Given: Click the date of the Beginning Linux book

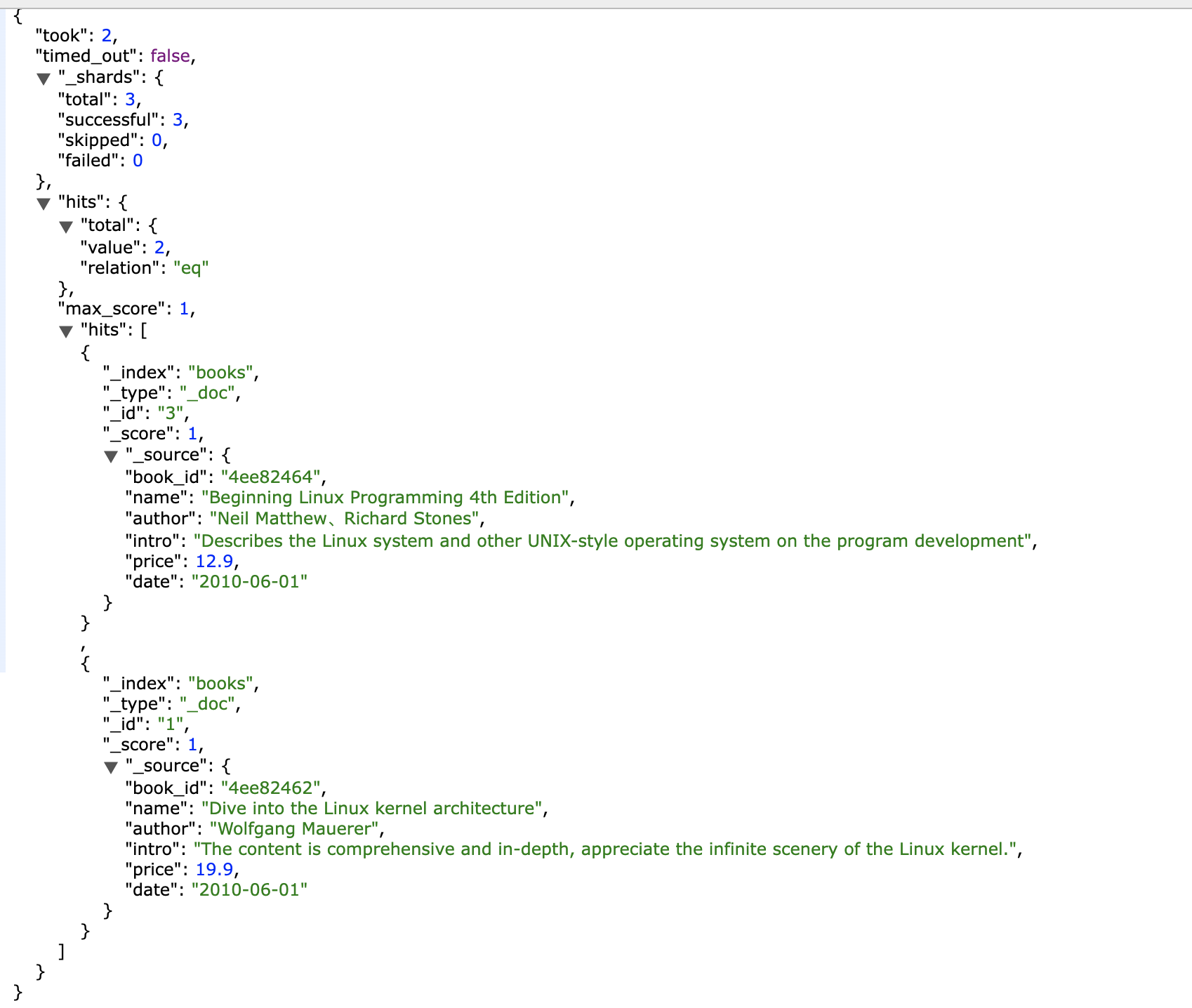Looking at the screenshot, I should [249, 582].
